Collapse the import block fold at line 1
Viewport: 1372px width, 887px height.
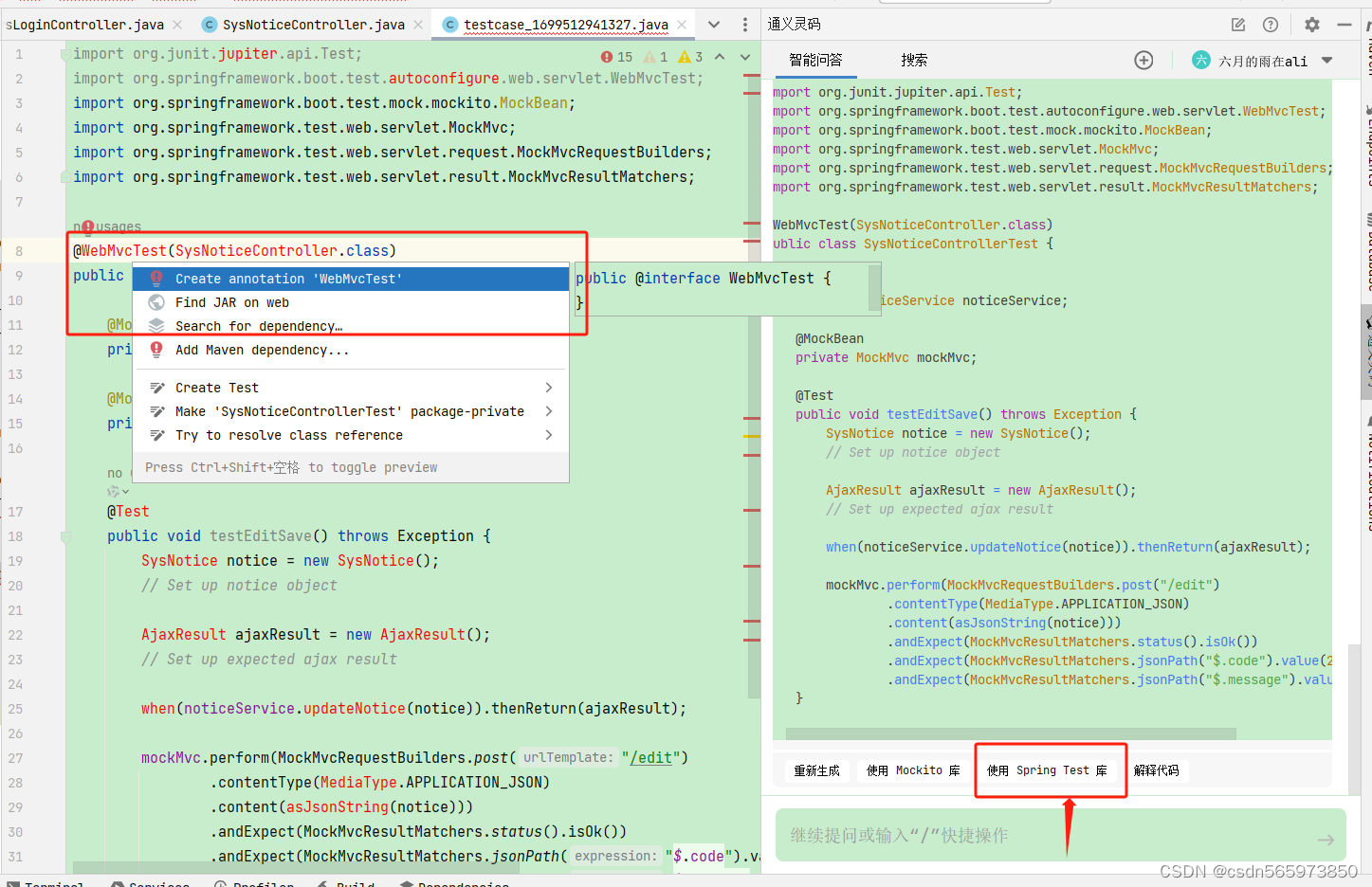pyautogui.click(x=66, y=54)
